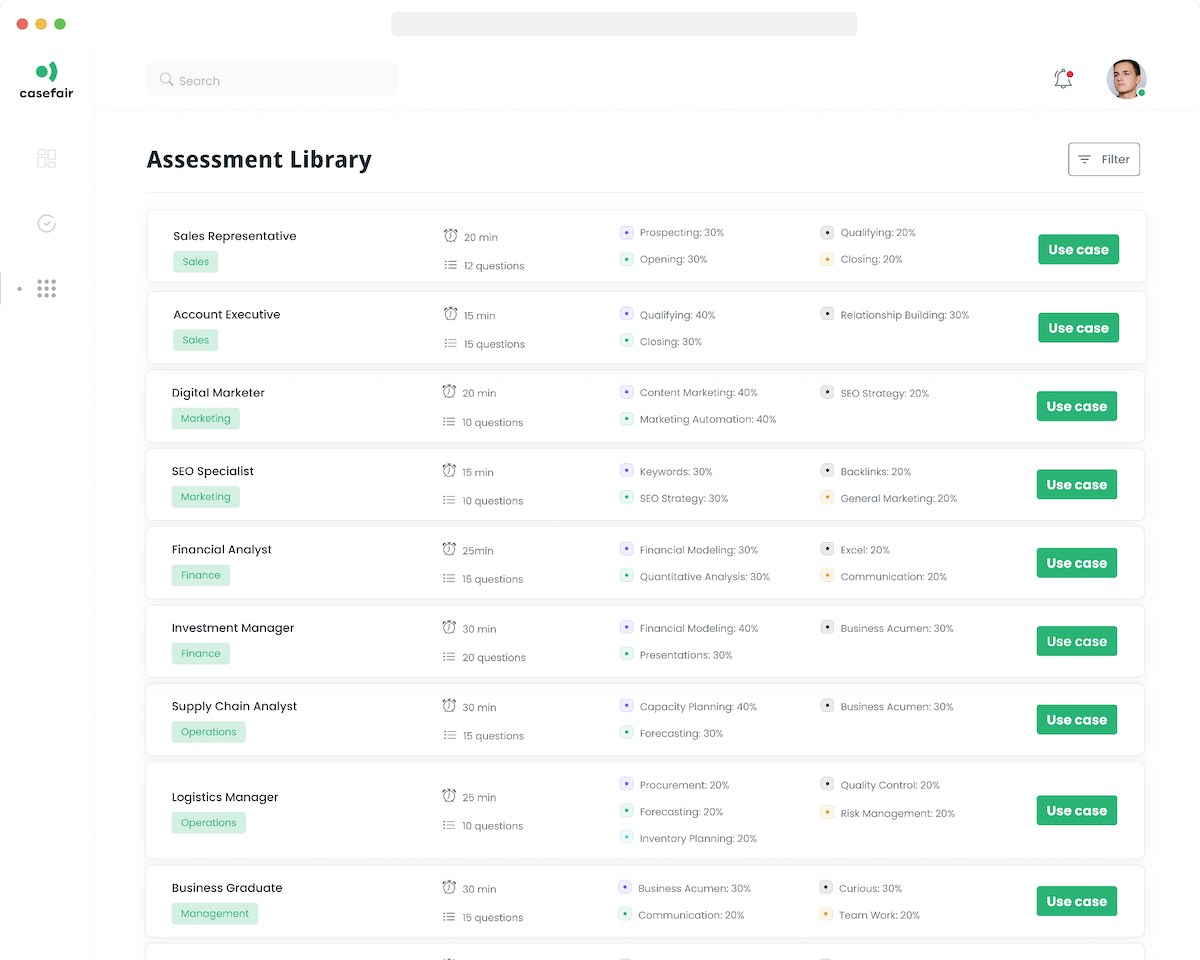This screenshot has width=1200, height=960.
Task: Click Use case for SEO Specialist
Action: click(x=1076, y=484)
